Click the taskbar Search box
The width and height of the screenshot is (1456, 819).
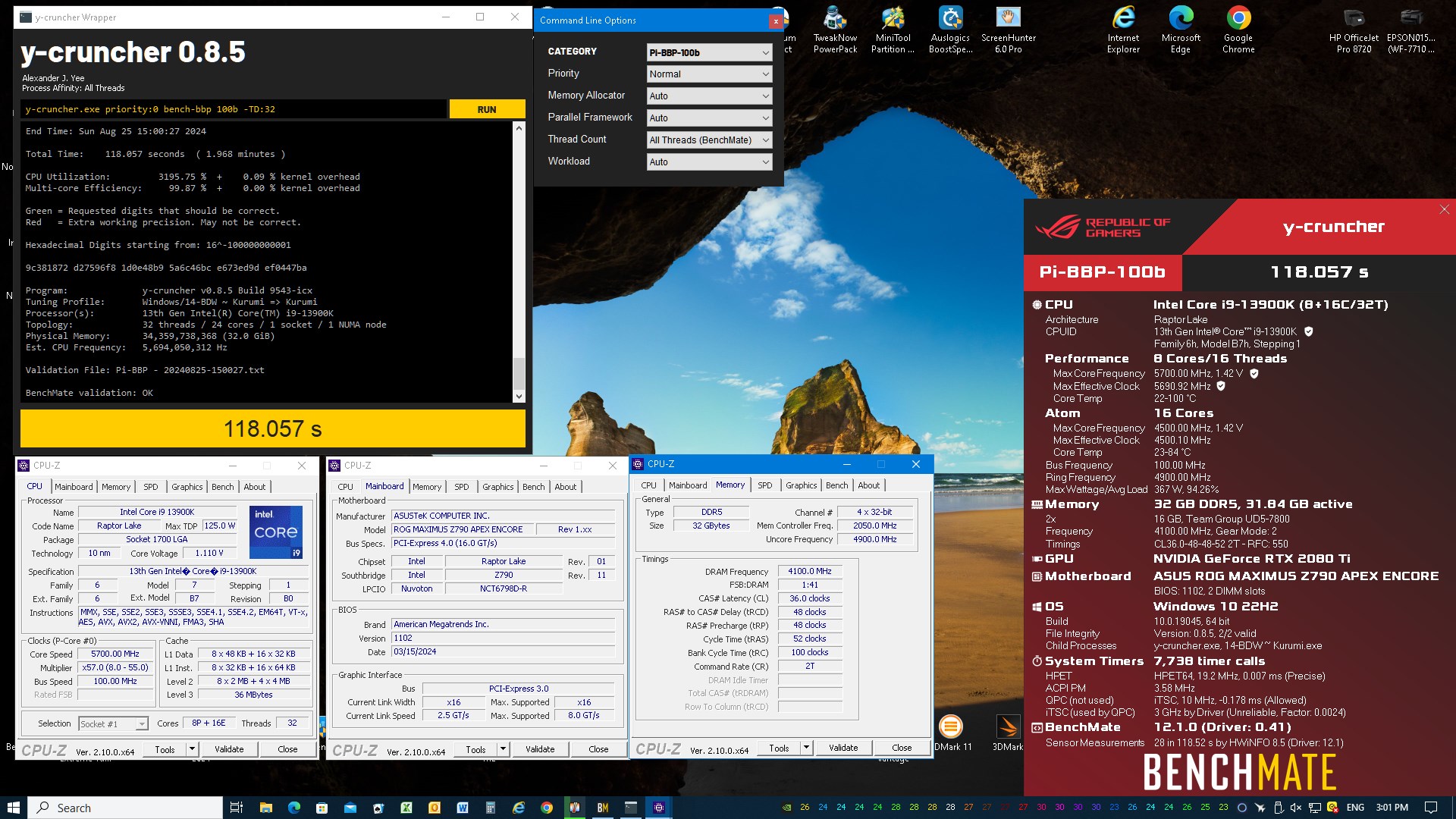click(125, 808)
